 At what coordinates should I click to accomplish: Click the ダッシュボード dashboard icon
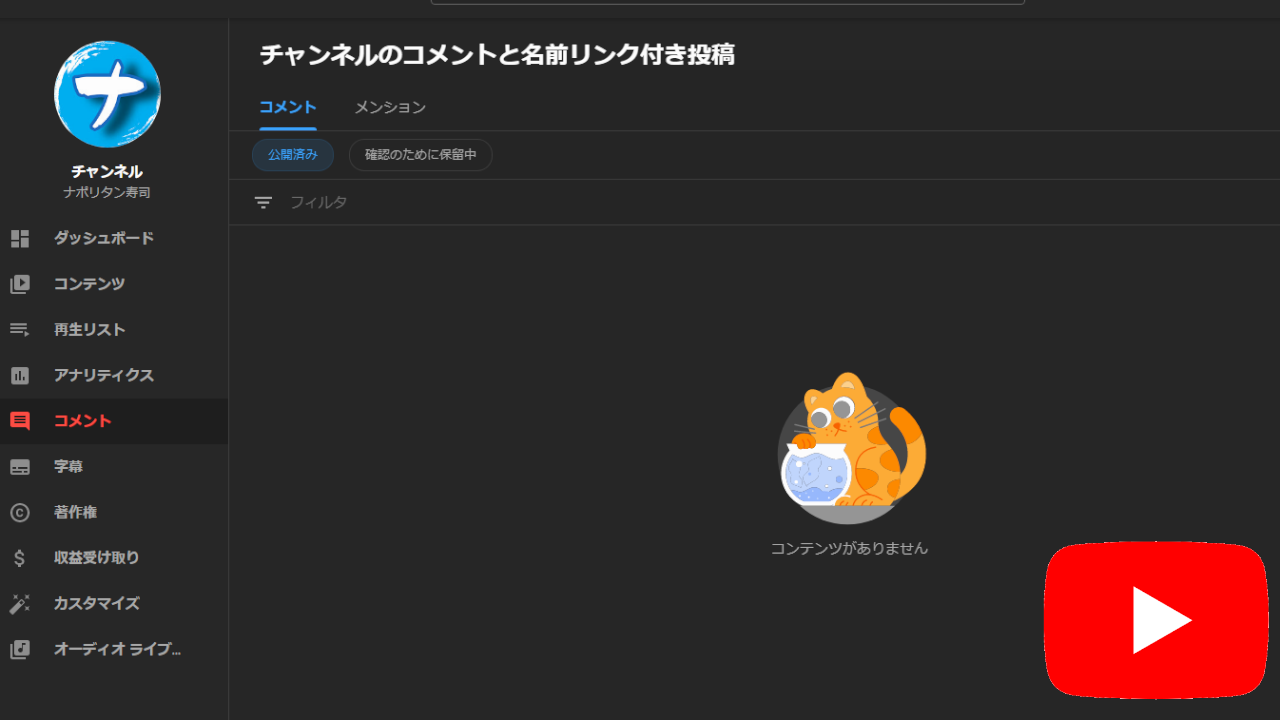click(x=20, y=238)
